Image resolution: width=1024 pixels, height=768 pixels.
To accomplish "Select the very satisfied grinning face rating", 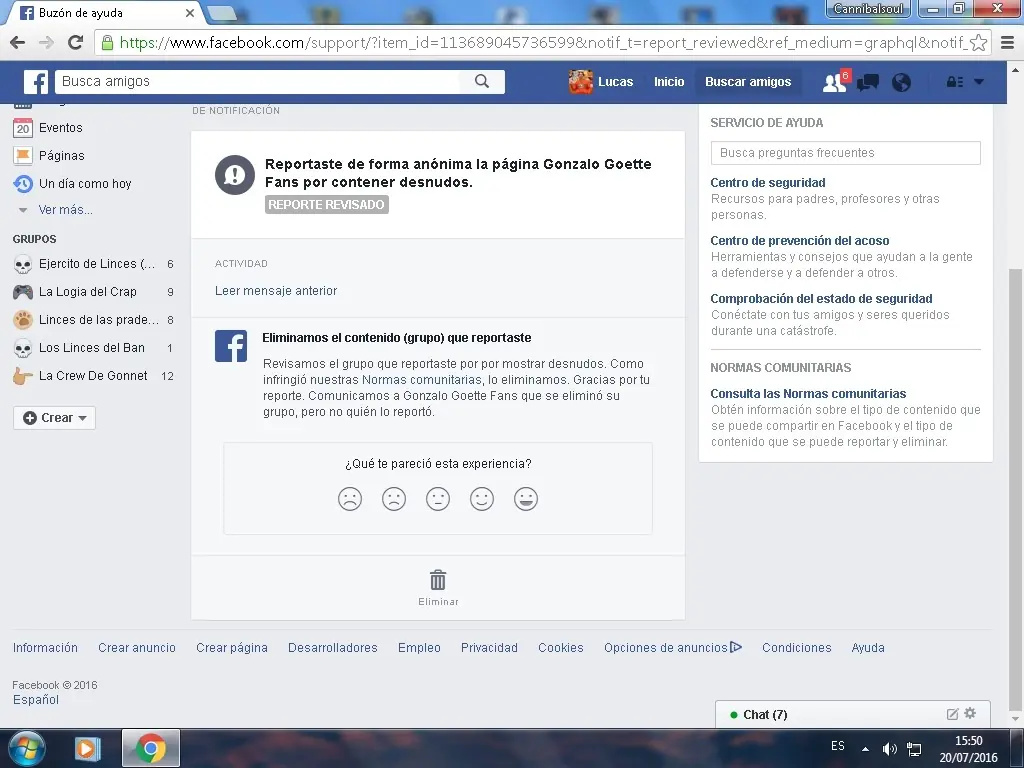I will pyautogui.click(x=526, y=499).
